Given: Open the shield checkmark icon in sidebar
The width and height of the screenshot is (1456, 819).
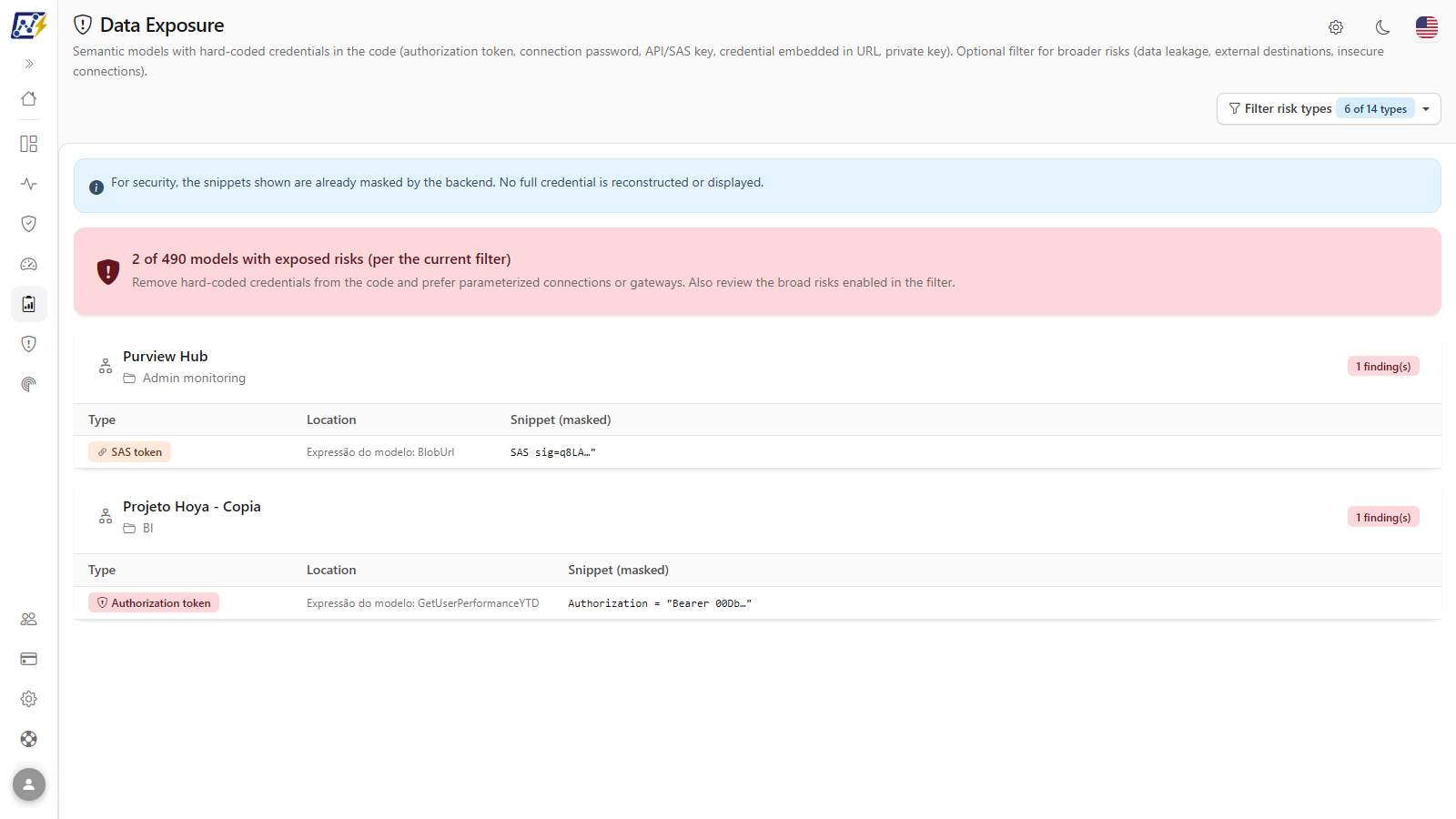Looking at the screenshot, I should (x=29, y=224).
